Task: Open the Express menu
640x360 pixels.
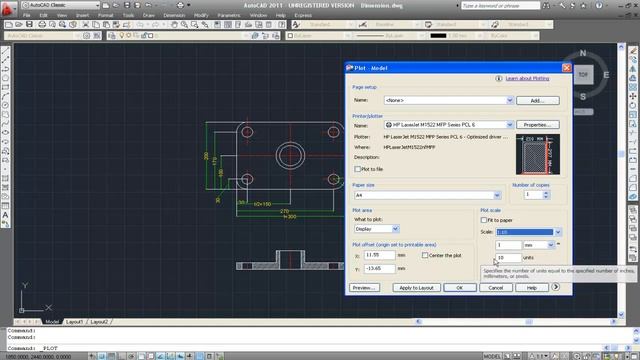Action: 303,15
